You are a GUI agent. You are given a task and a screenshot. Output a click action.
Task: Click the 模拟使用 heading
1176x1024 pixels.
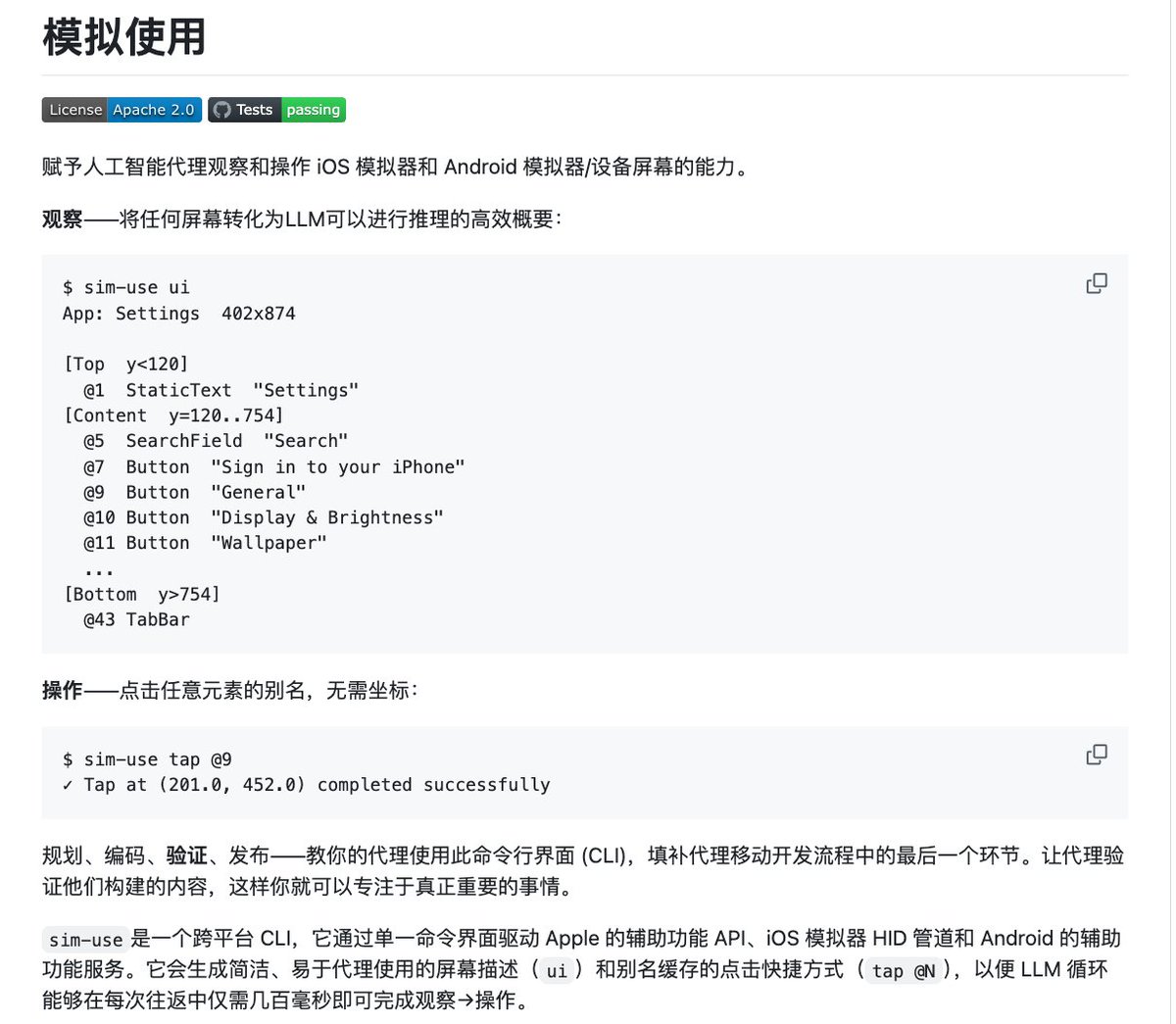[x=124, y=37]
